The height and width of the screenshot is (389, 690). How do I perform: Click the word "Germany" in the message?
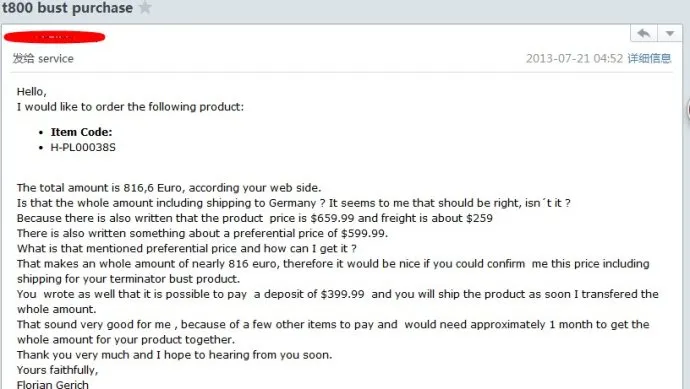point(293,203)
